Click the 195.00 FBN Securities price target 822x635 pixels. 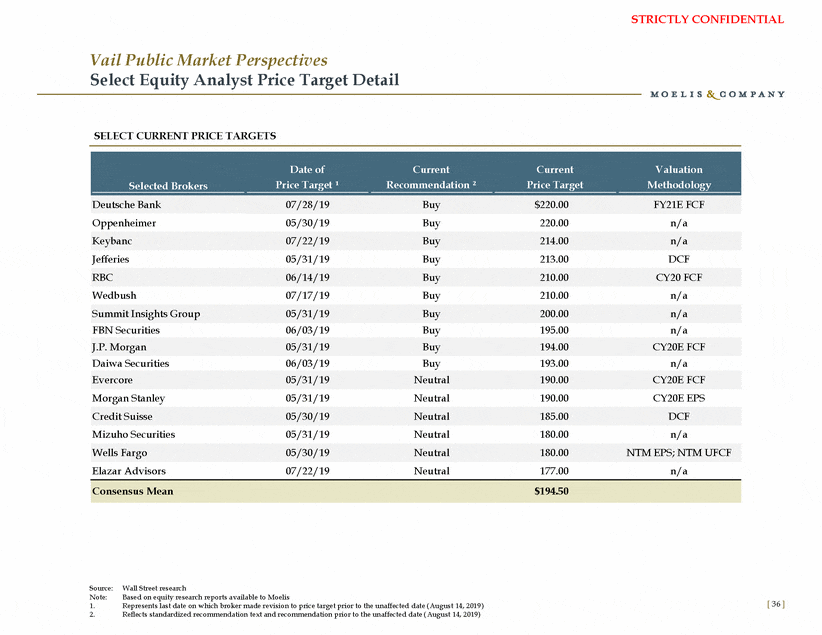[x=554, y=330]
